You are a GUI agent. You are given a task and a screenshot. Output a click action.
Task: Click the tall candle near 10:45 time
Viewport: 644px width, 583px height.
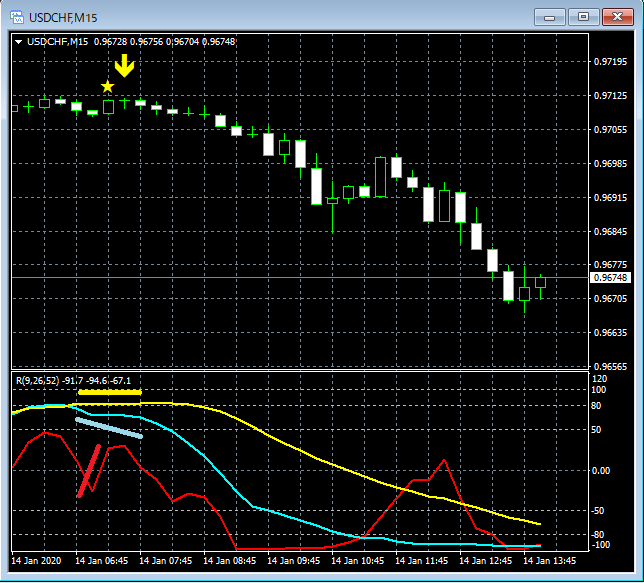tap(380, 177)
